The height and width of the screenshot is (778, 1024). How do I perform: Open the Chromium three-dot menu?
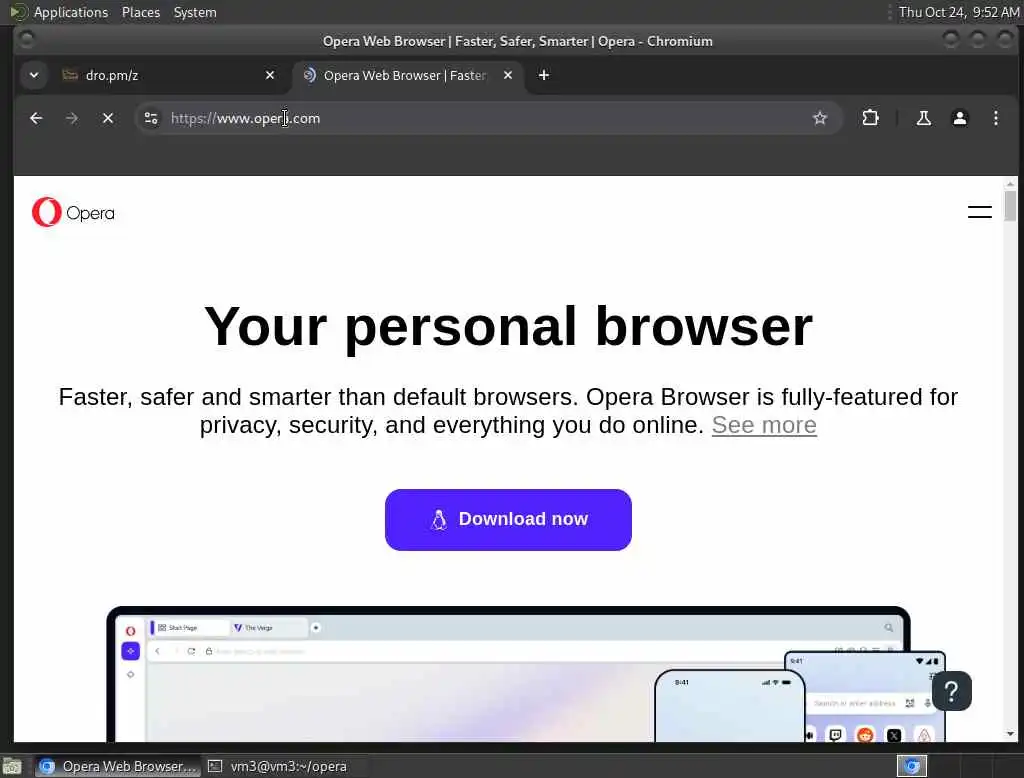pyautogui.click(x=995, y=118)
